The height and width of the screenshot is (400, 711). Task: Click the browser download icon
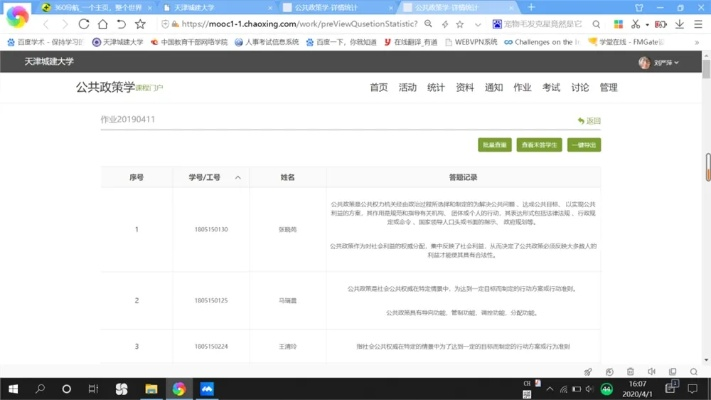(x=681, y=24)
